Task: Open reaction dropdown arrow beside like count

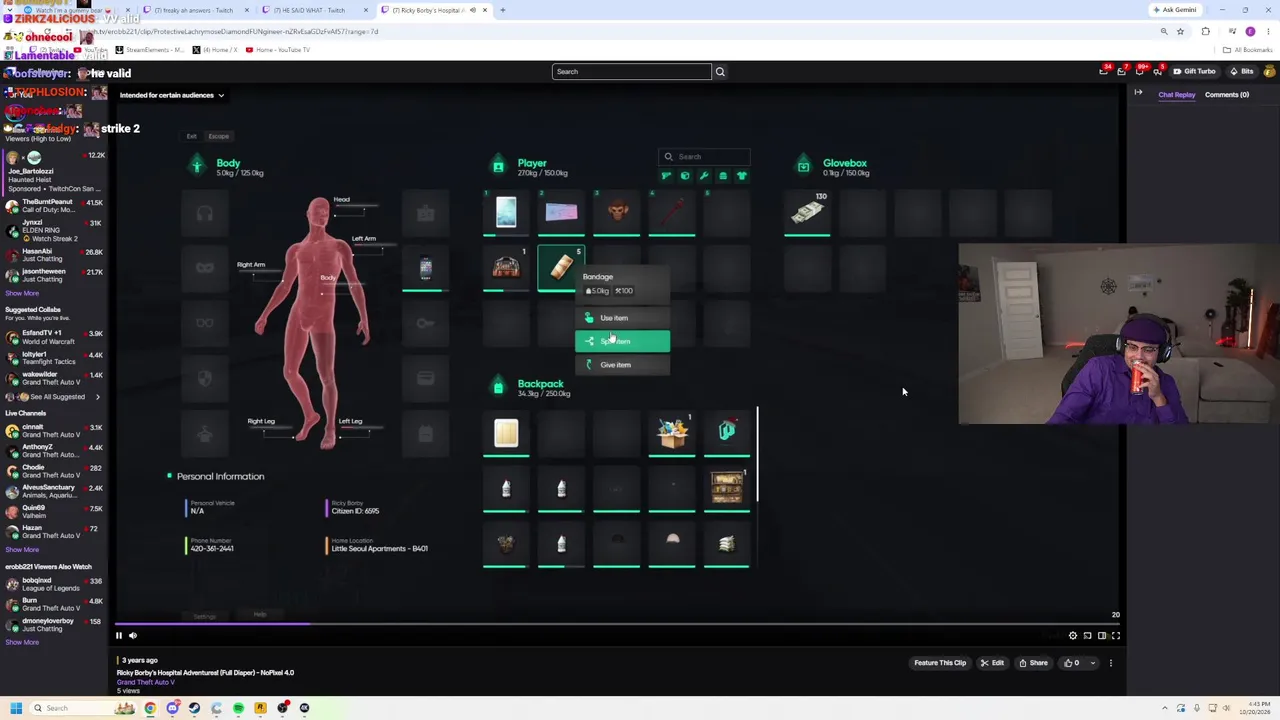Action: pos(1092,663)
